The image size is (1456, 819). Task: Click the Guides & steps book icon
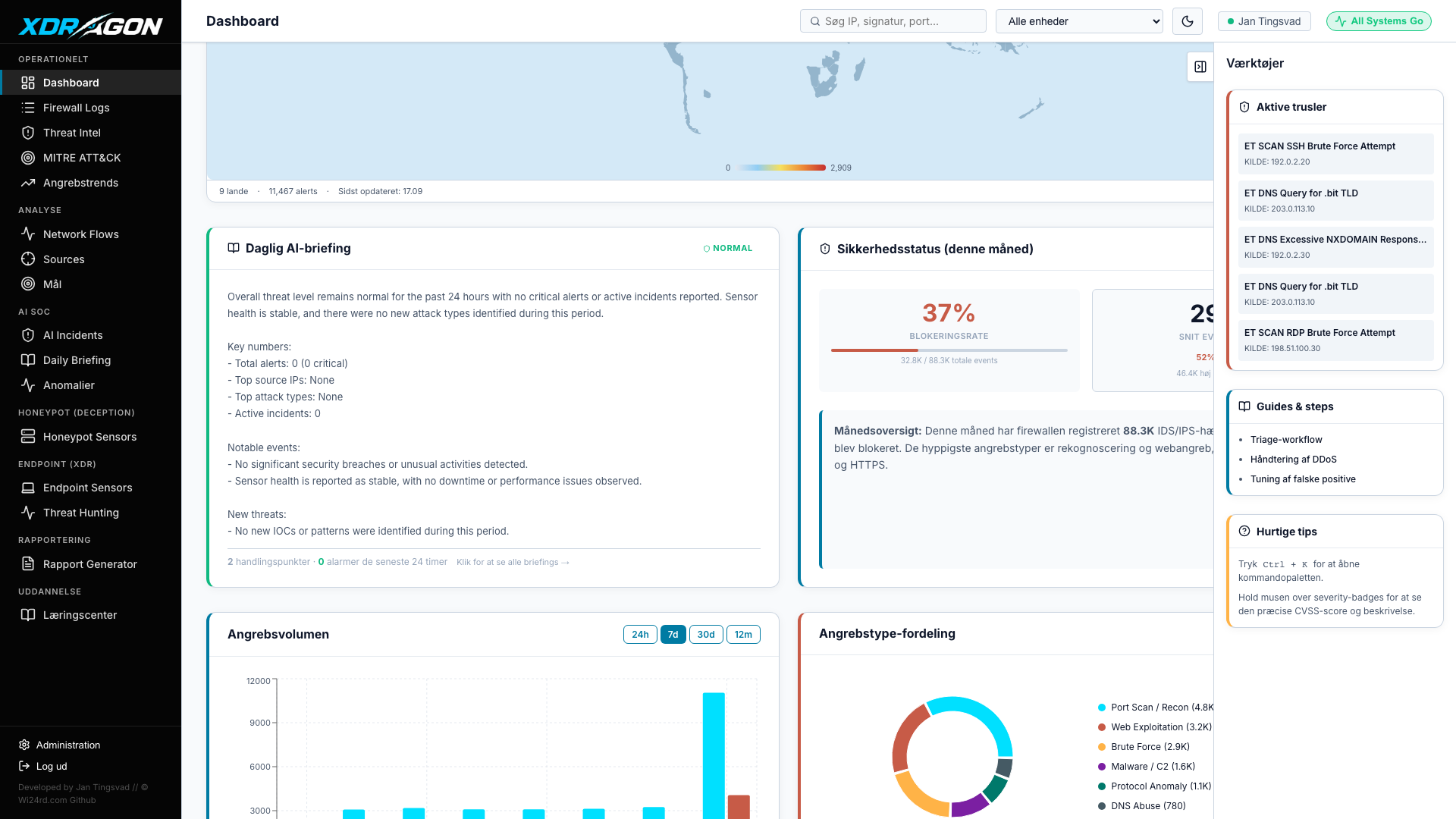1244,406
